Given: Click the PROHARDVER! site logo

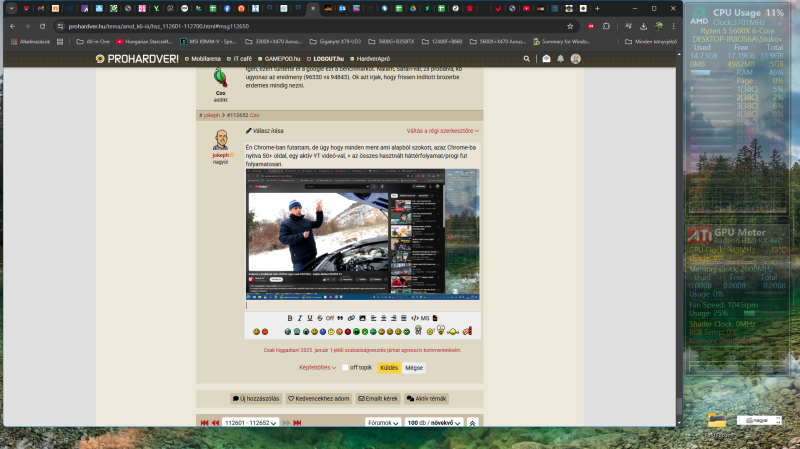Looking at the screenshot, I should [x=137, y=59].
